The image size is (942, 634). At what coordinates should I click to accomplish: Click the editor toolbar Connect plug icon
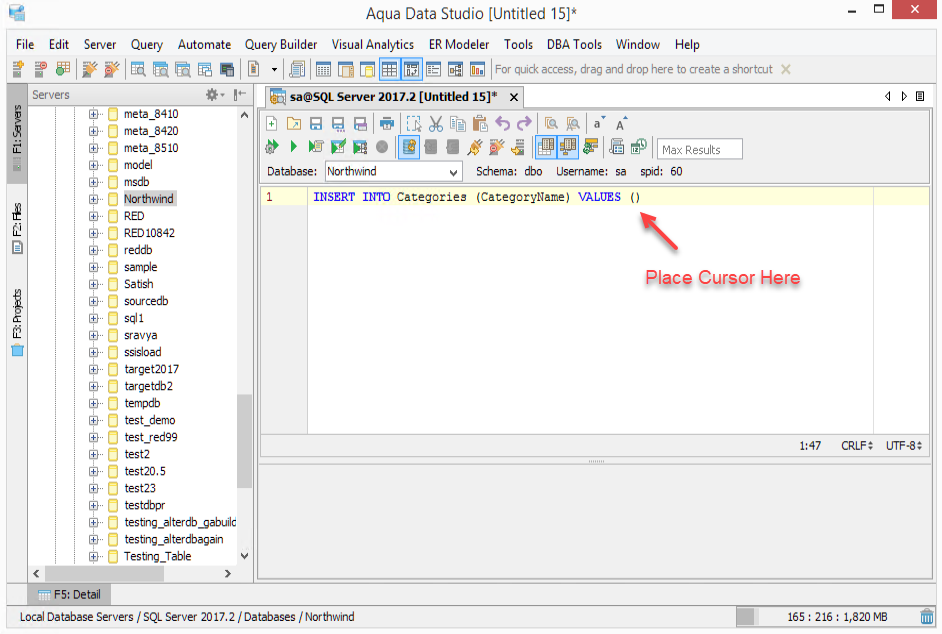coord(475,147)
